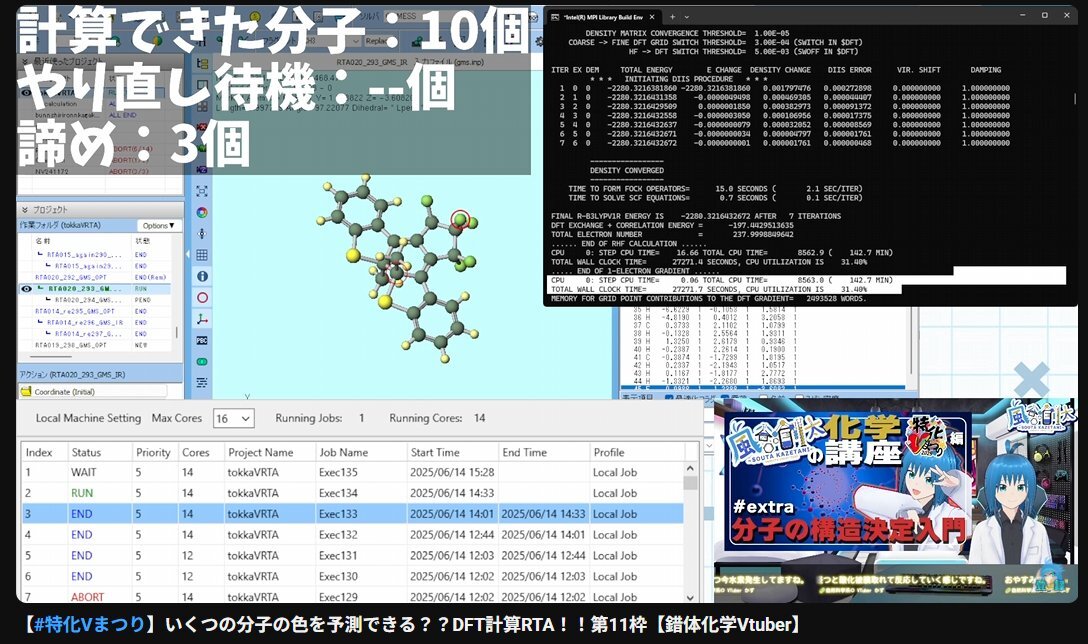
Task: Toggle the eye icon on the RTA020_293 row
Action: [x=26, y=289]
